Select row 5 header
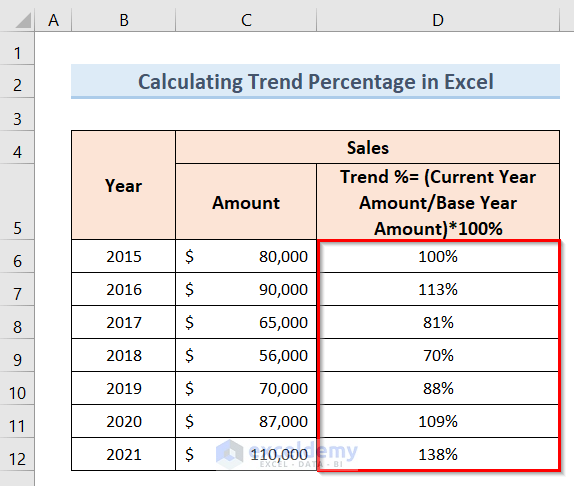 pos(17,202)
